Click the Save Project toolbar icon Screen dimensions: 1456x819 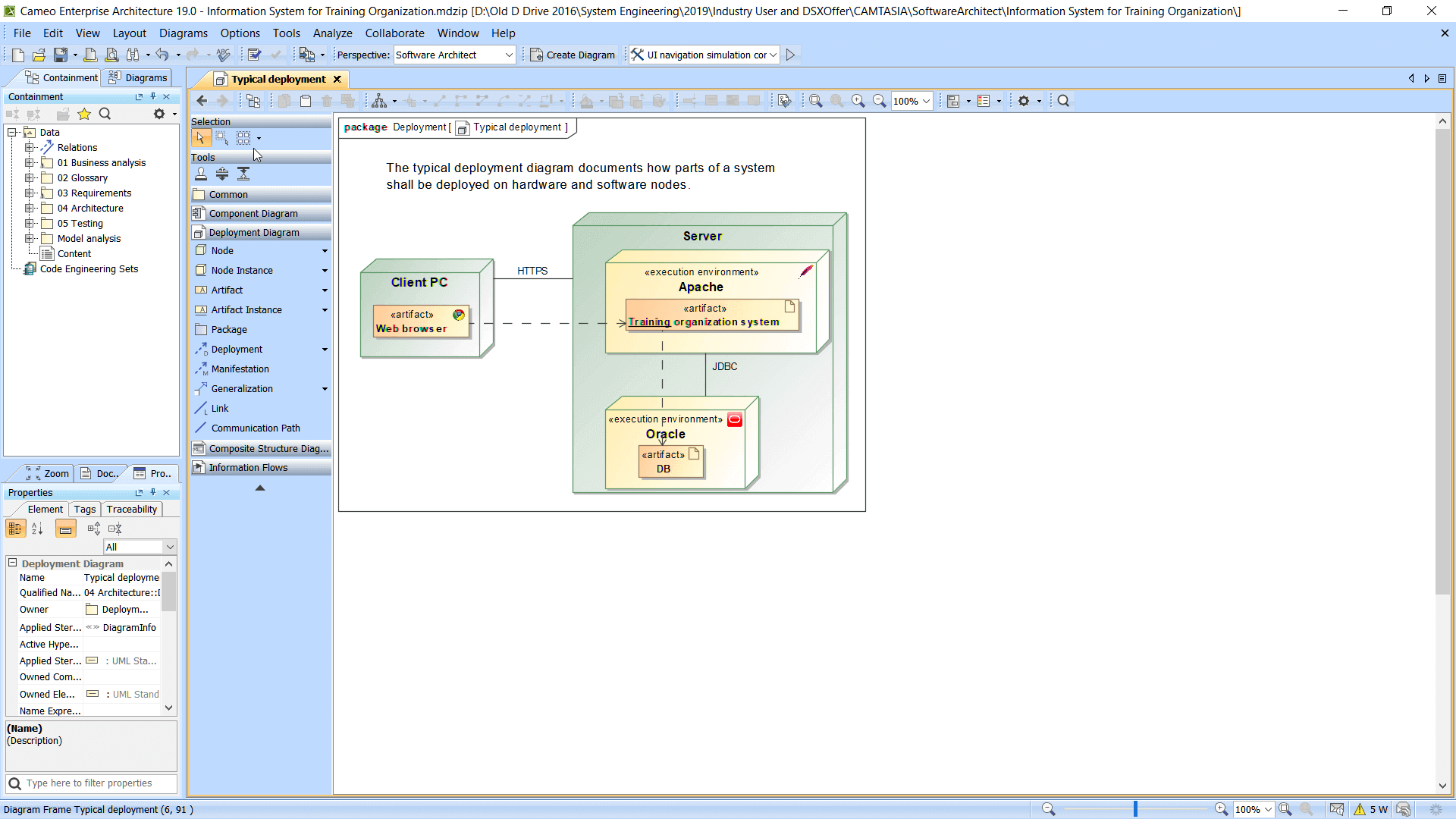coord(61,55)
